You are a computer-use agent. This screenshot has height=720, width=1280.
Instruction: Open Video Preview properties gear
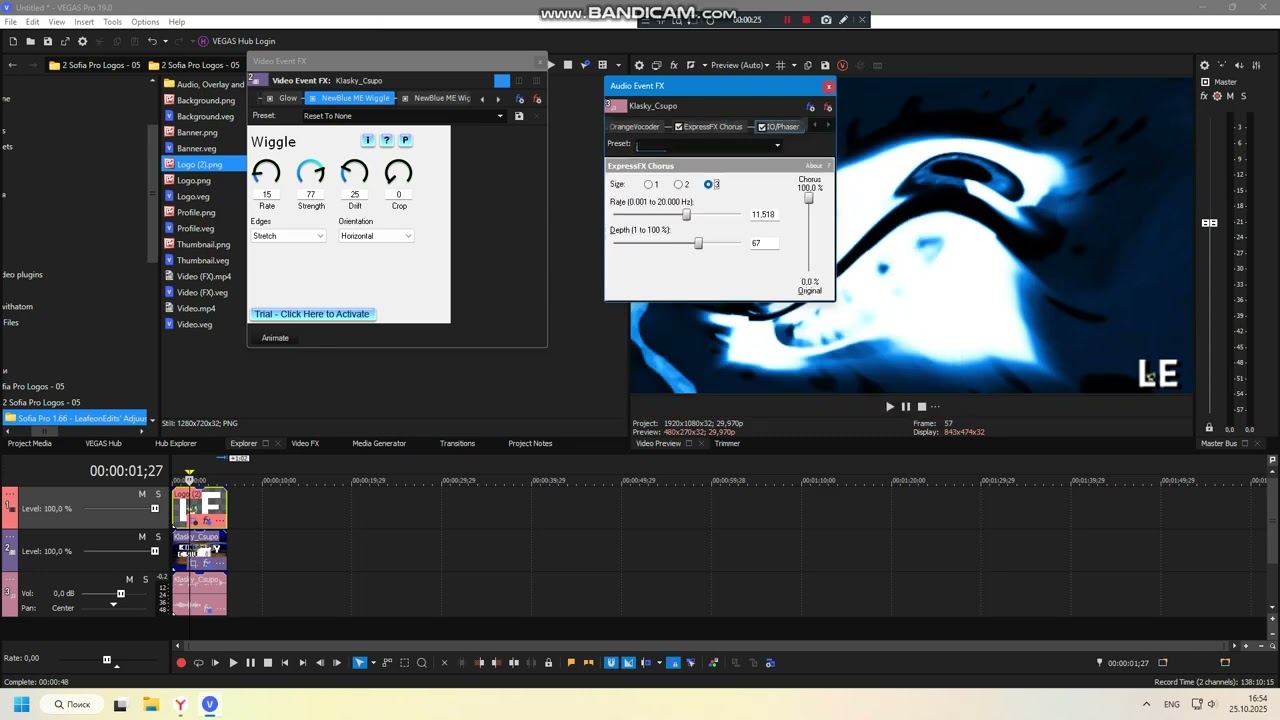point(639,65)
